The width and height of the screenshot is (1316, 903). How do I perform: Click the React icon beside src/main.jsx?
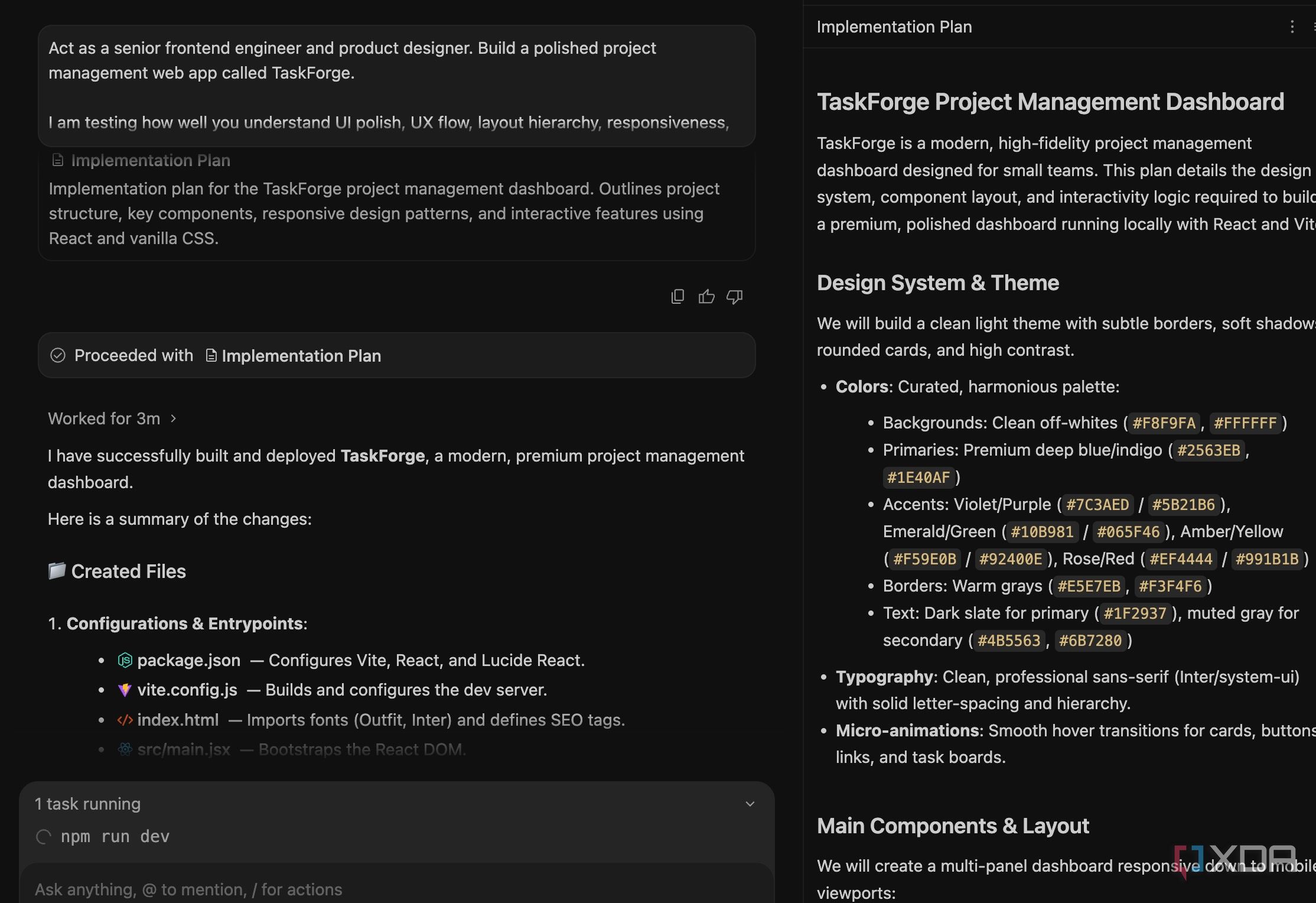click(x=125, y=749)
